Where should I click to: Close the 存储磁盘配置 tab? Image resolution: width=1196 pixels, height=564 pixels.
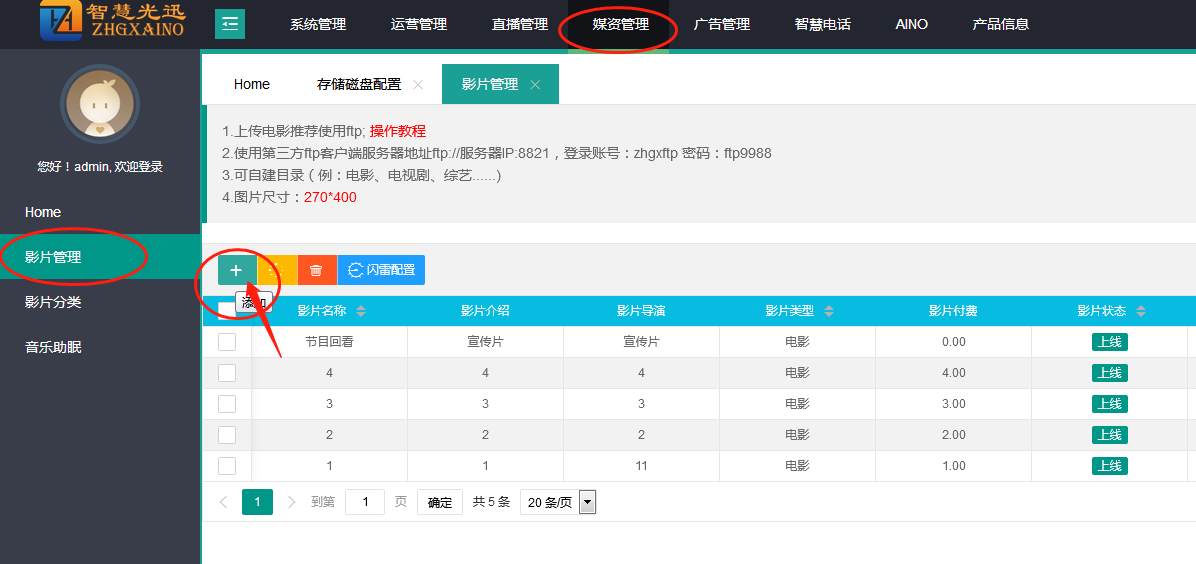coord(418,85)
